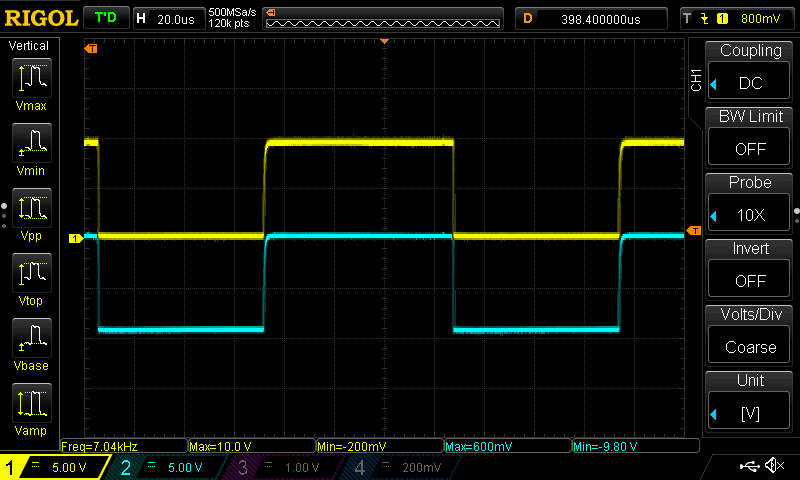Screen dimensions: 800x480
Task: Select channel 2 tab at 5.00 V
Action: [x=166, y=467]
